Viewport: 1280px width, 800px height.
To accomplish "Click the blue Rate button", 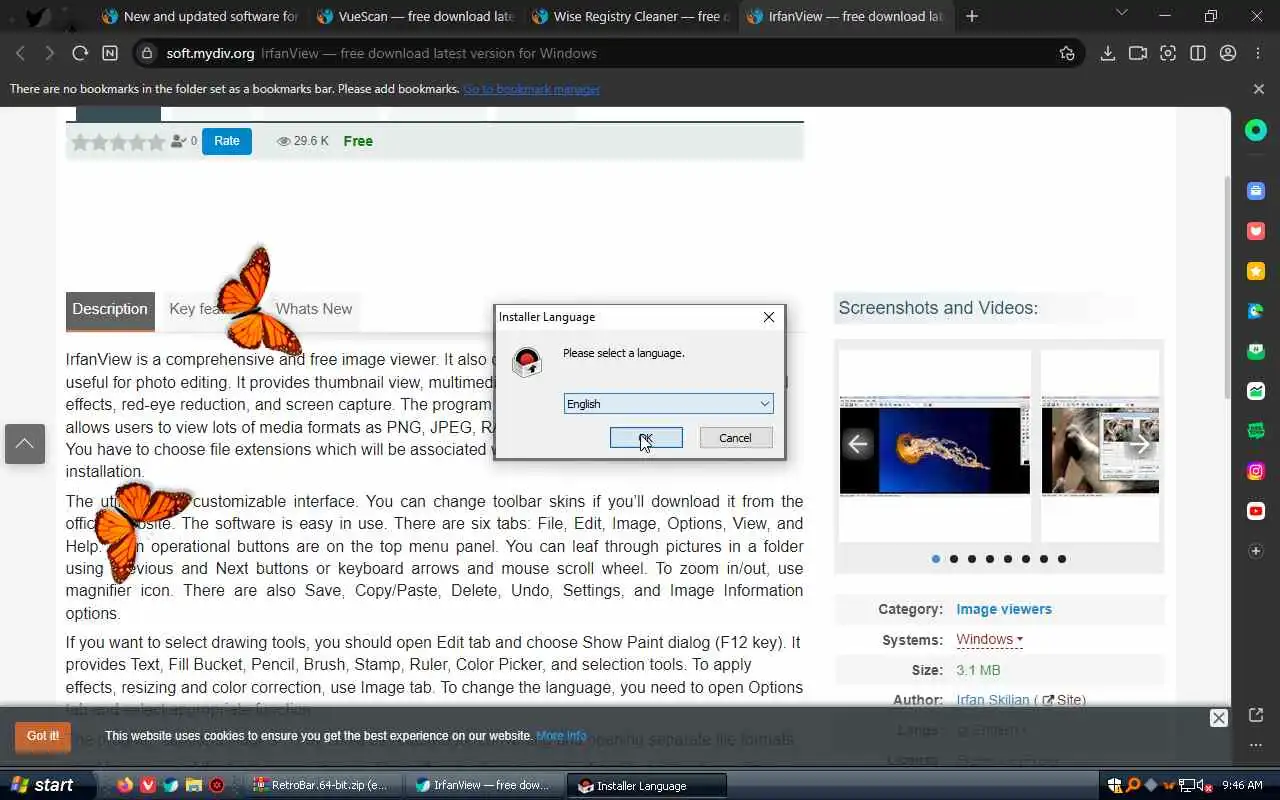I will [x=227, y=141].
